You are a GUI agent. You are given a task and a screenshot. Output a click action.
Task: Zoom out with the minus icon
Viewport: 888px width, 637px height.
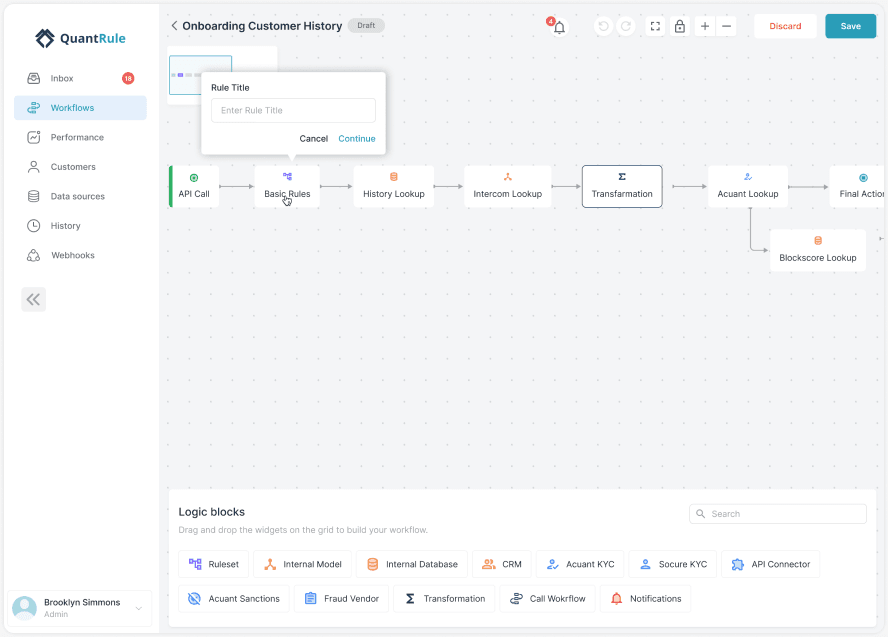pyautogui.click(x=726, y=26)
